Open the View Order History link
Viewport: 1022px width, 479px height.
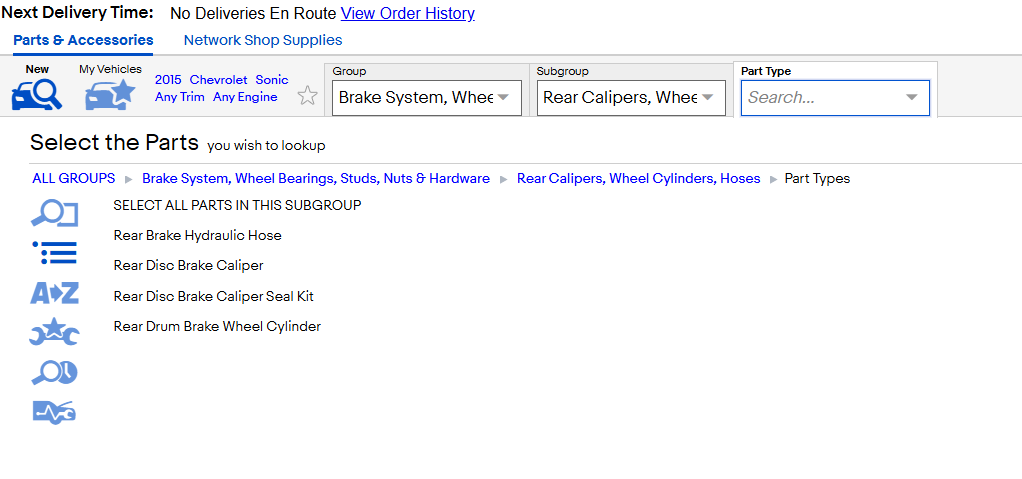(407, 13)
